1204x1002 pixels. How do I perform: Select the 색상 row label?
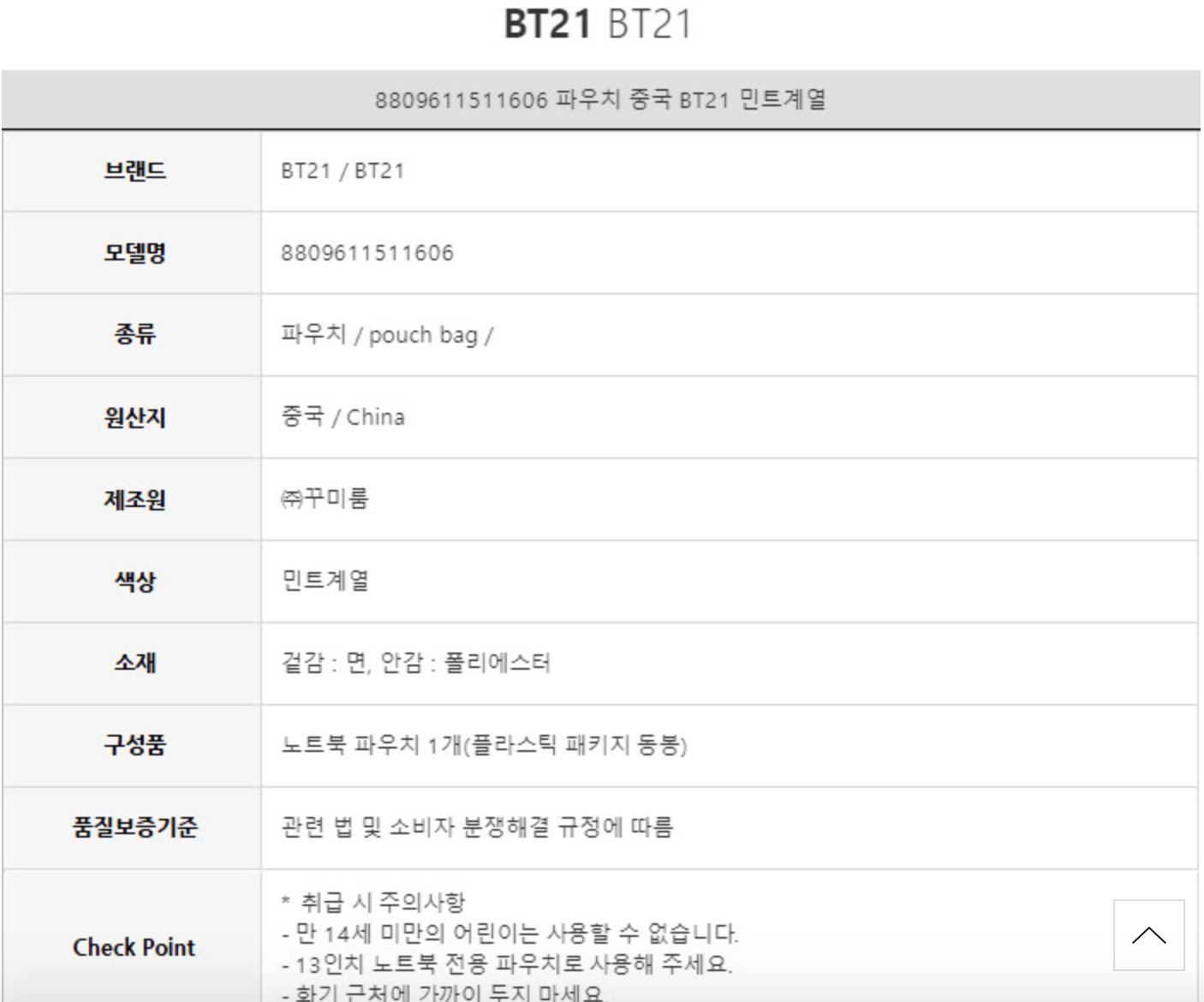coord(134,582)
